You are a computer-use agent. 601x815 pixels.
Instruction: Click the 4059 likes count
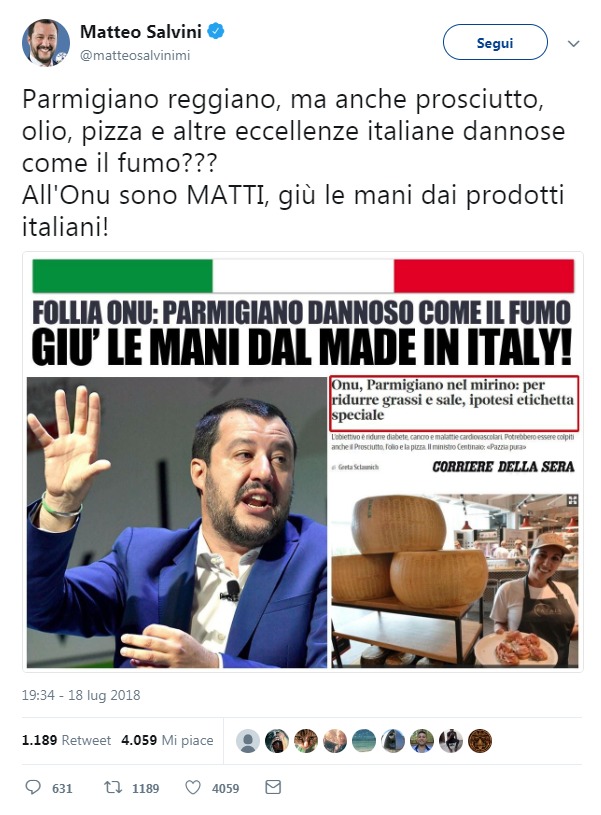pos(225,788)
